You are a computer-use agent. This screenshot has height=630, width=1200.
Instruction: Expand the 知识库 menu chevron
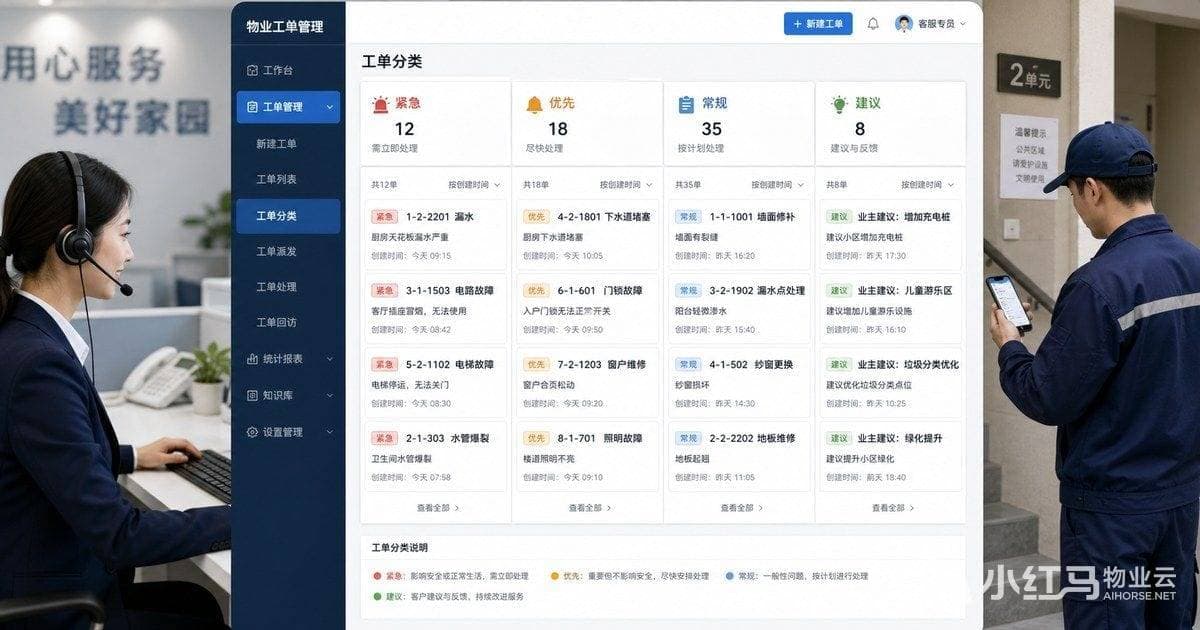[329, 395]
